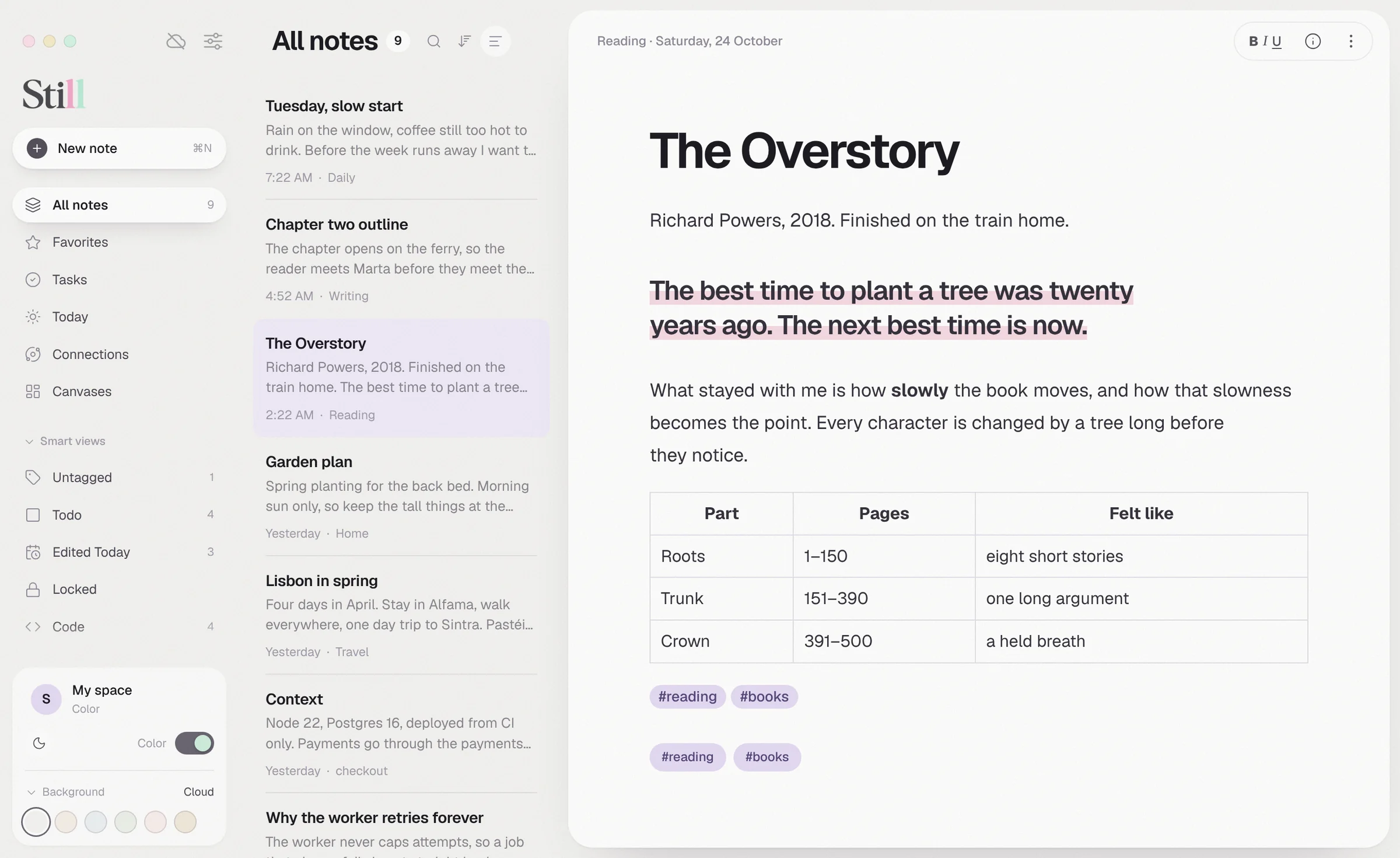
Task: Toggle underline formatting U
Action: click(x=1276, y=41)
